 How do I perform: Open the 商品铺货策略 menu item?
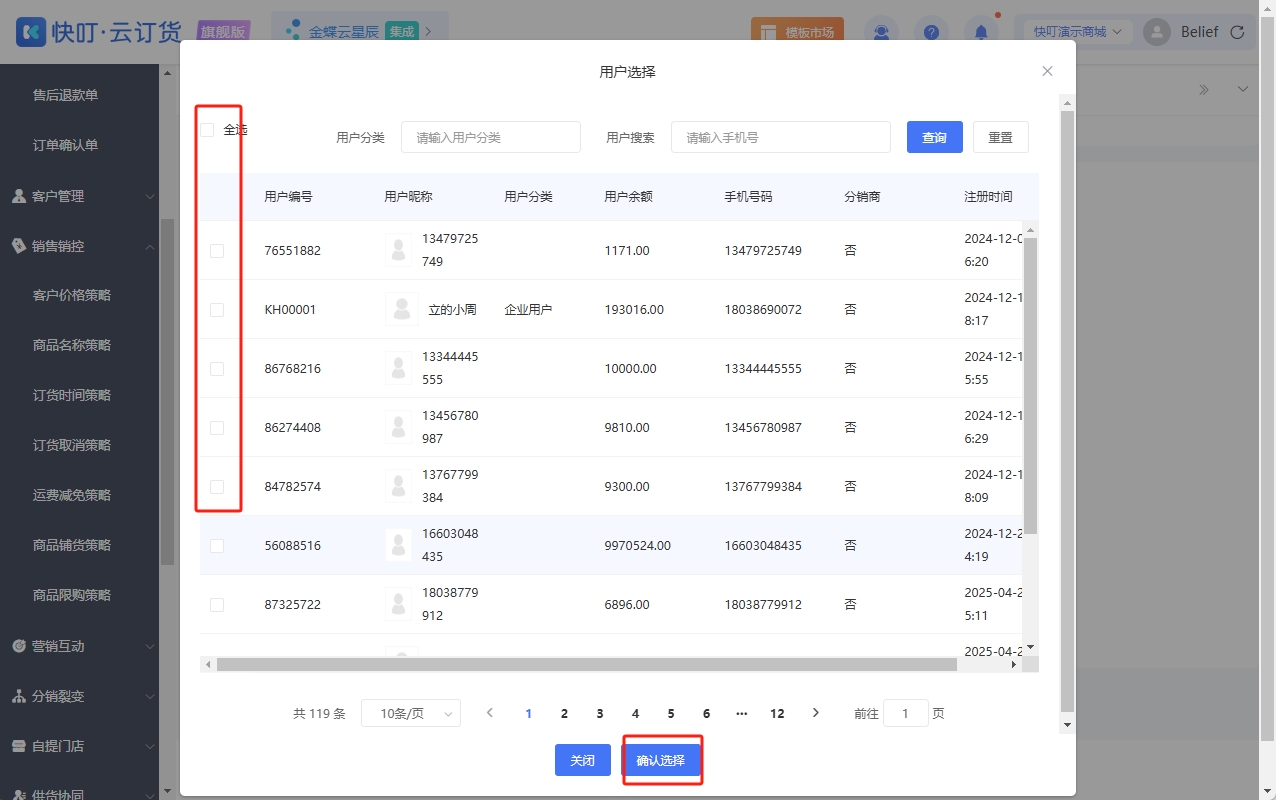pyautogui.click(x=72, y=545)
